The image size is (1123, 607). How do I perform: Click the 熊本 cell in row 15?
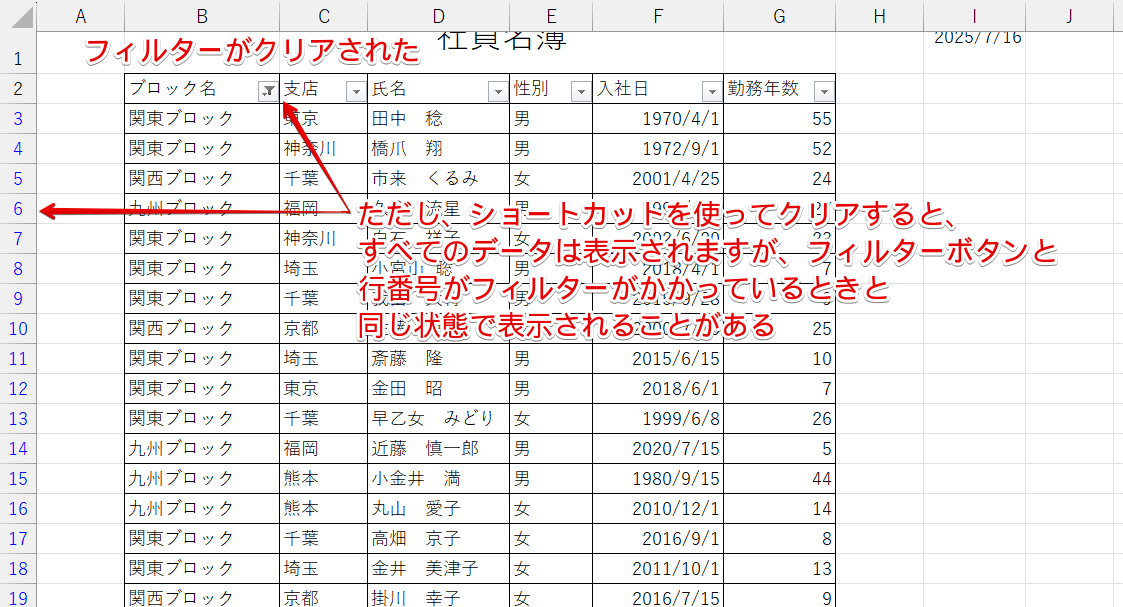(324, 479)
